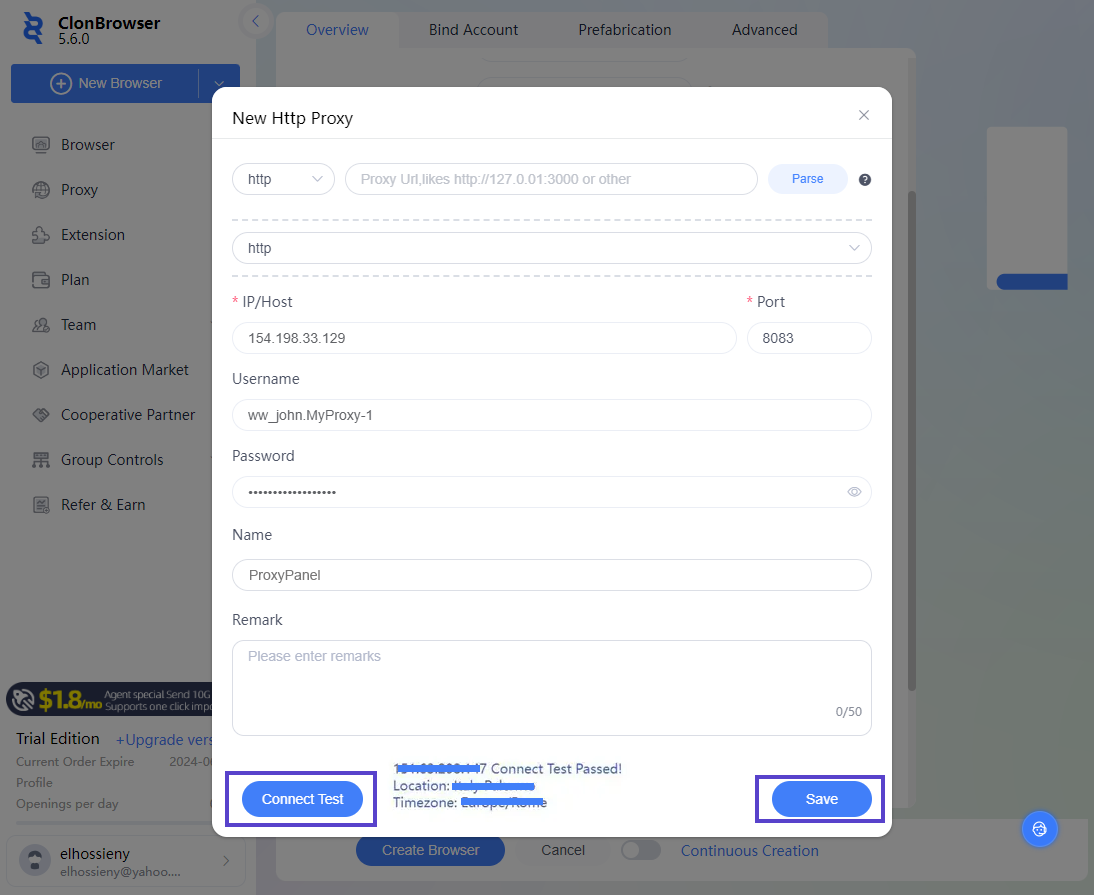Switch to the Bind Account tab
The height and width of the screenshot is (895, 1094).
coord(473,30)
